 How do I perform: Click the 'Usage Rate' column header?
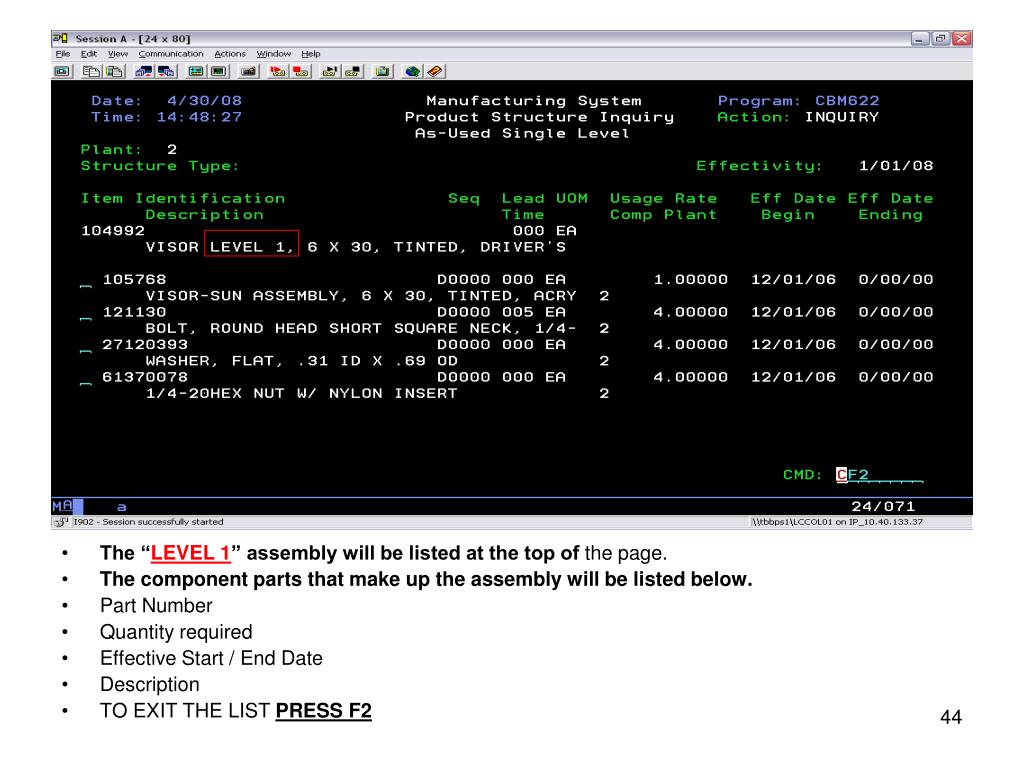(663, 199)
